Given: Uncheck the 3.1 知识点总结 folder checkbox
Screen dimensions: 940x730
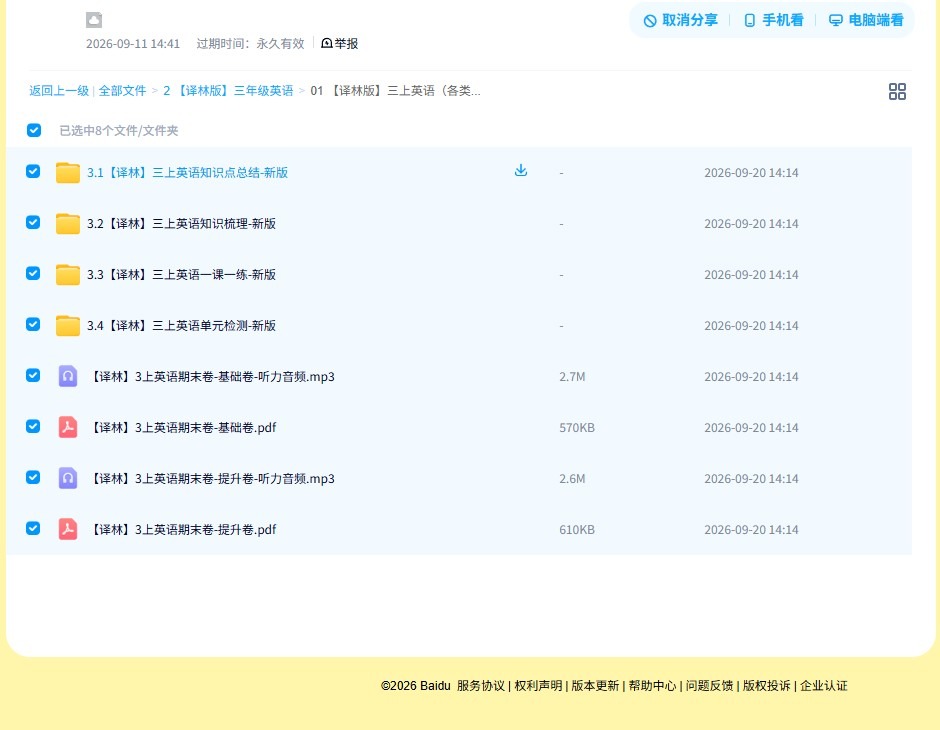Looking at the screenshot, I should (x=33, y=171).
